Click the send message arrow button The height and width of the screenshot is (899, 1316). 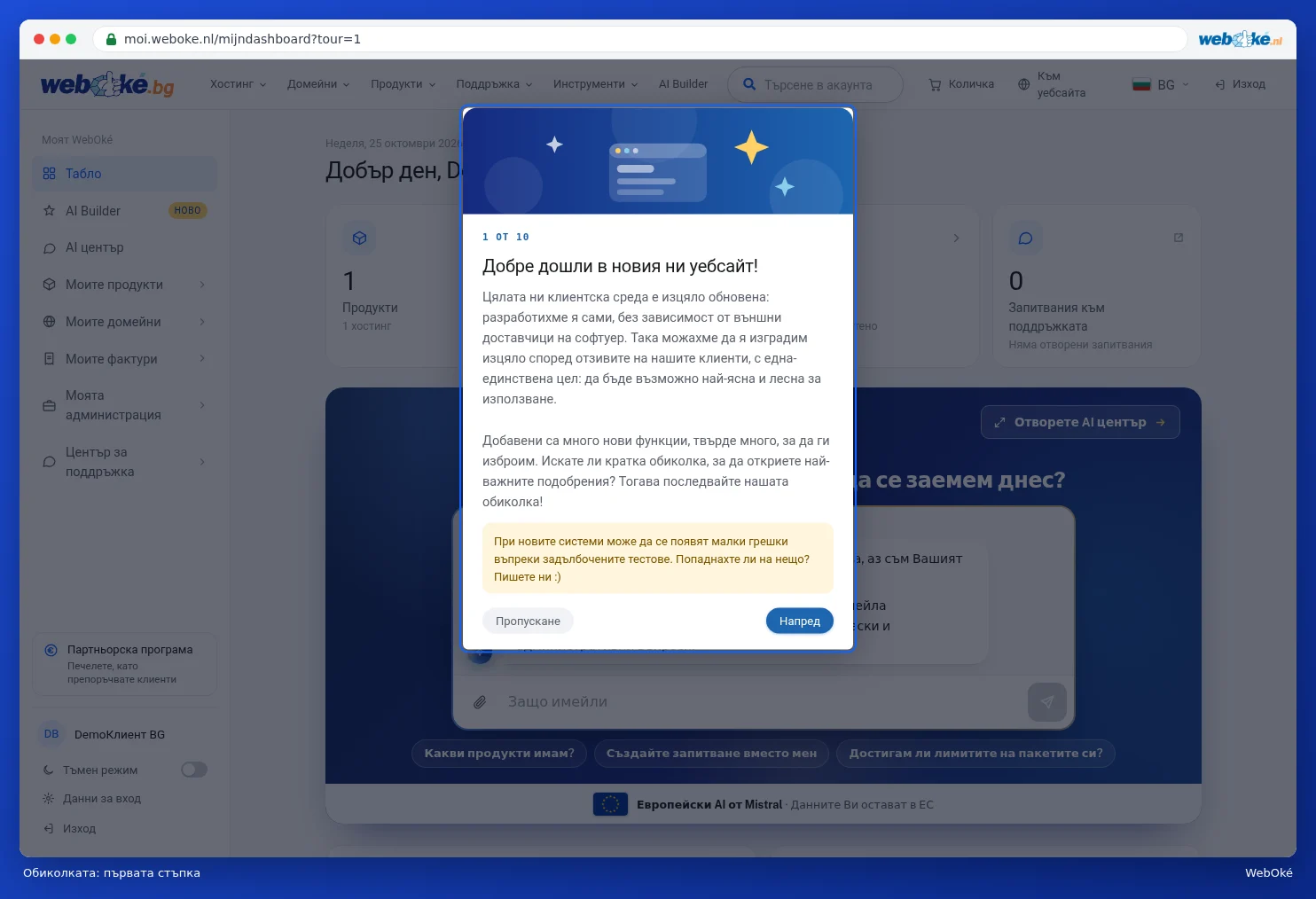coord(1047,702)
